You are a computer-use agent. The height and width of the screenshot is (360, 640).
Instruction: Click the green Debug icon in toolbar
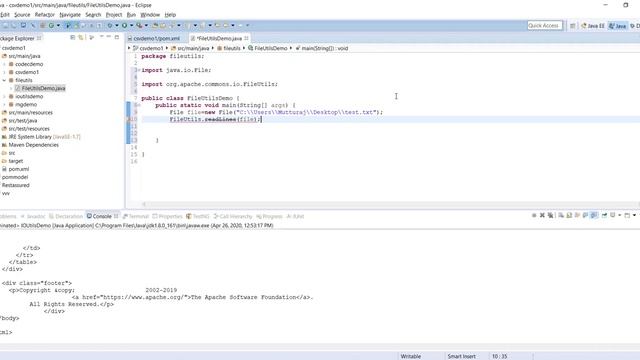[x=109, y=25]
